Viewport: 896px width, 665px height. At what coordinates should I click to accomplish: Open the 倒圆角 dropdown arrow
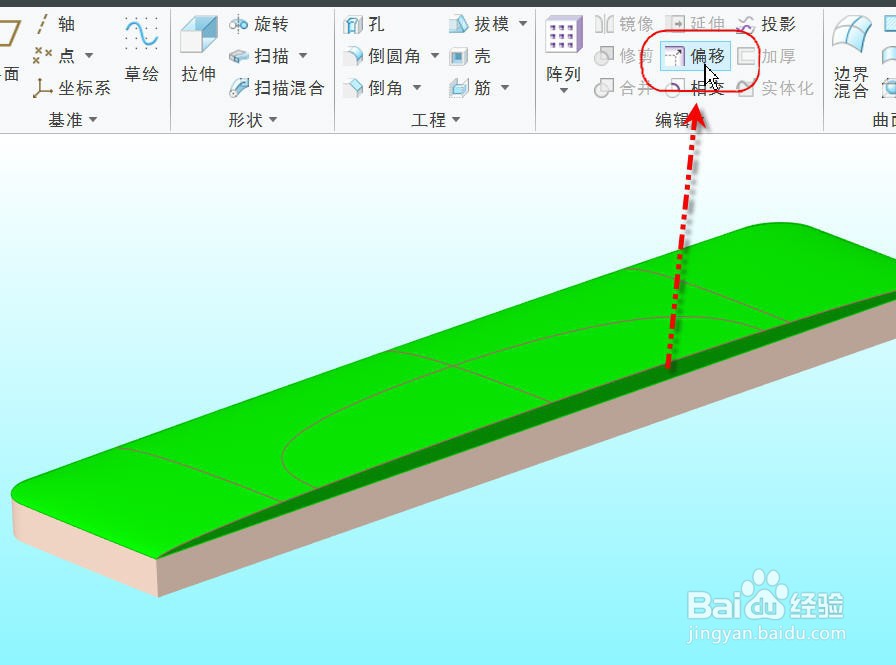pos(435,56)
